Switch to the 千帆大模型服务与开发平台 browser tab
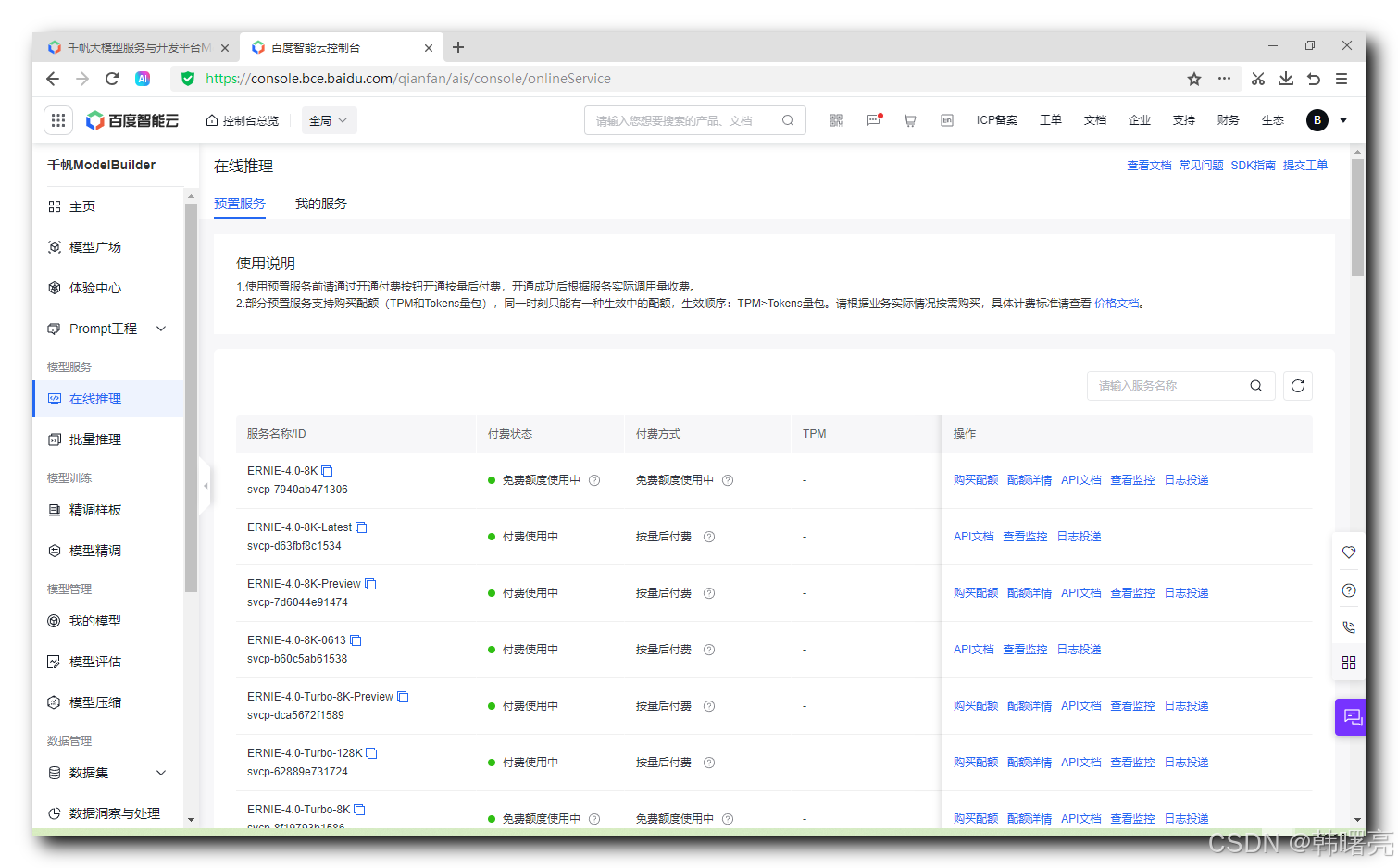The image size is (1398, 868). pyautogui.click(x=138, y=47)
